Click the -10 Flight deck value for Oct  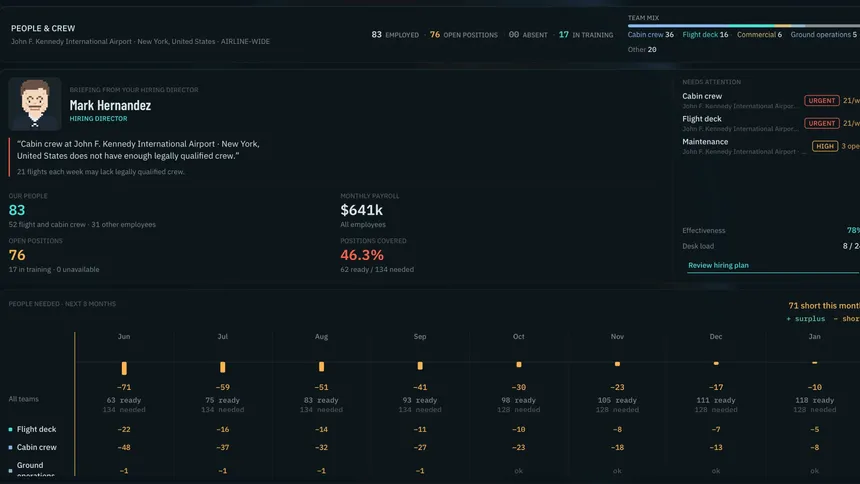[519, 429]
